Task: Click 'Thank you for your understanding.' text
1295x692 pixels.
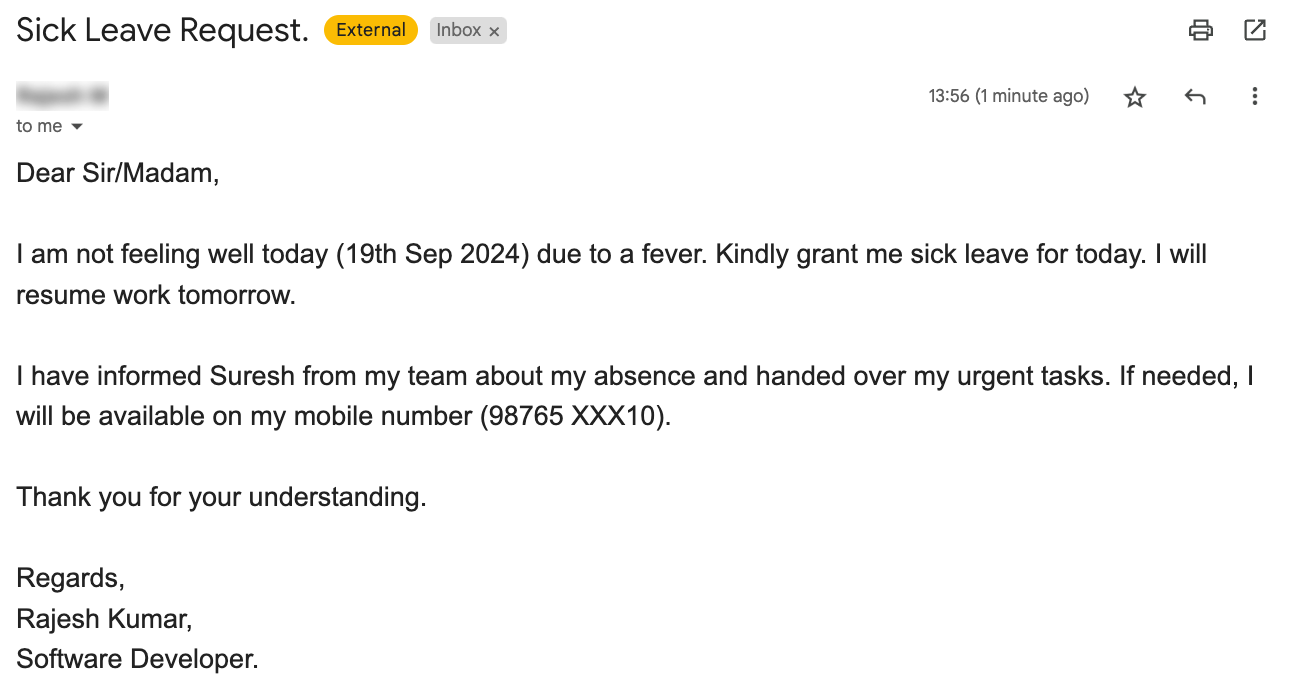Action: point(220,497)
